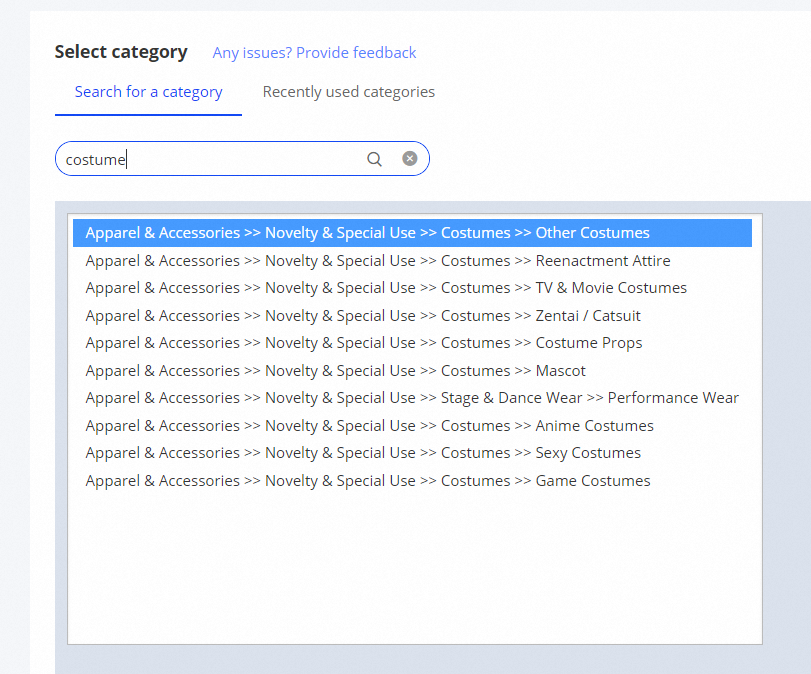Open the Provide feedback link
Screen dimensions: 811x674
[314, 53]
